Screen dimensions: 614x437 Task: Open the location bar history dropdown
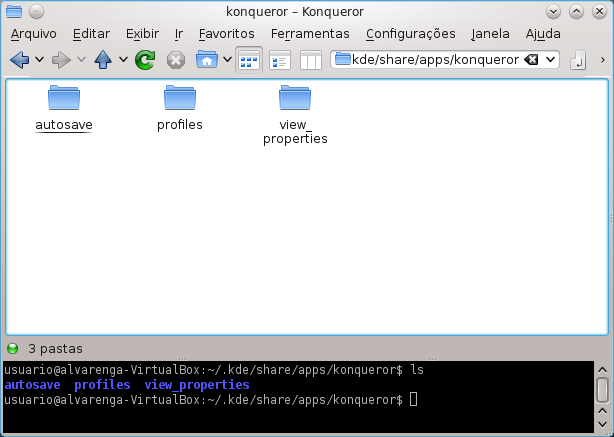click(550, 60)
